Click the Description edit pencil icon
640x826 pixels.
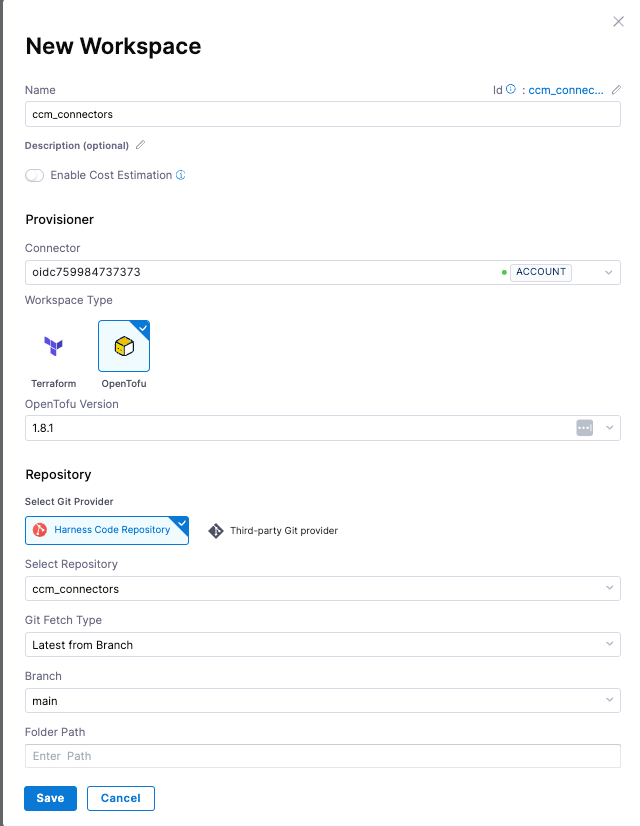(x=140, y=145)
